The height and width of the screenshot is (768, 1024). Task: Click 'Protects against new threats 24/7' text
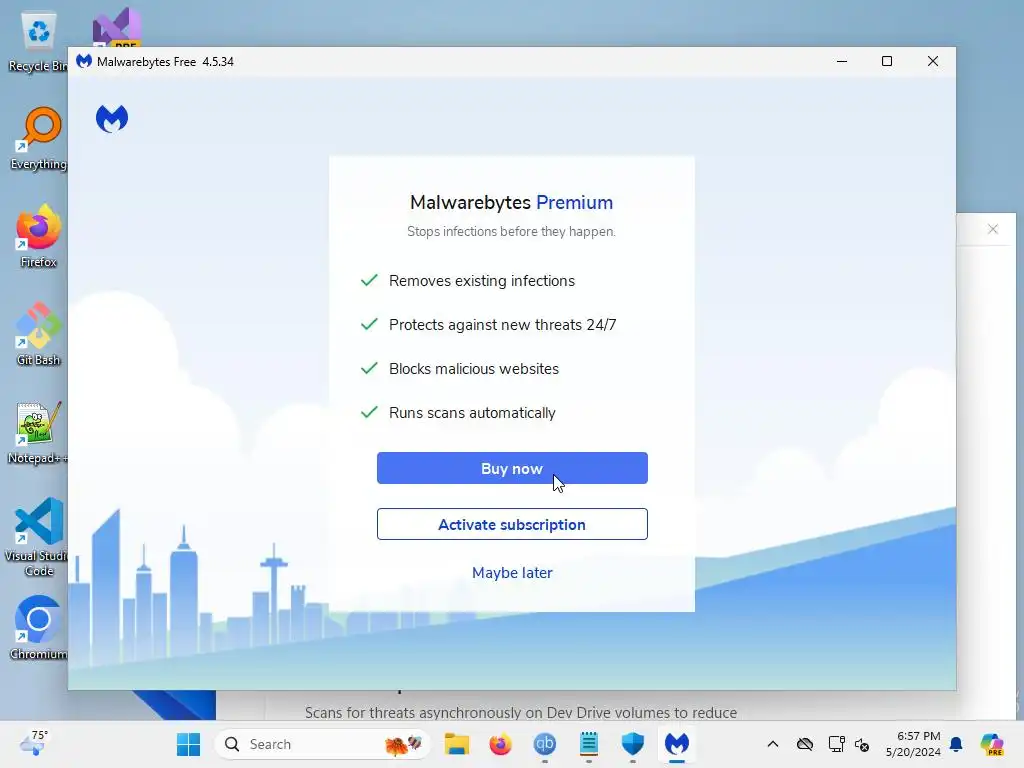tap(502, 325)
